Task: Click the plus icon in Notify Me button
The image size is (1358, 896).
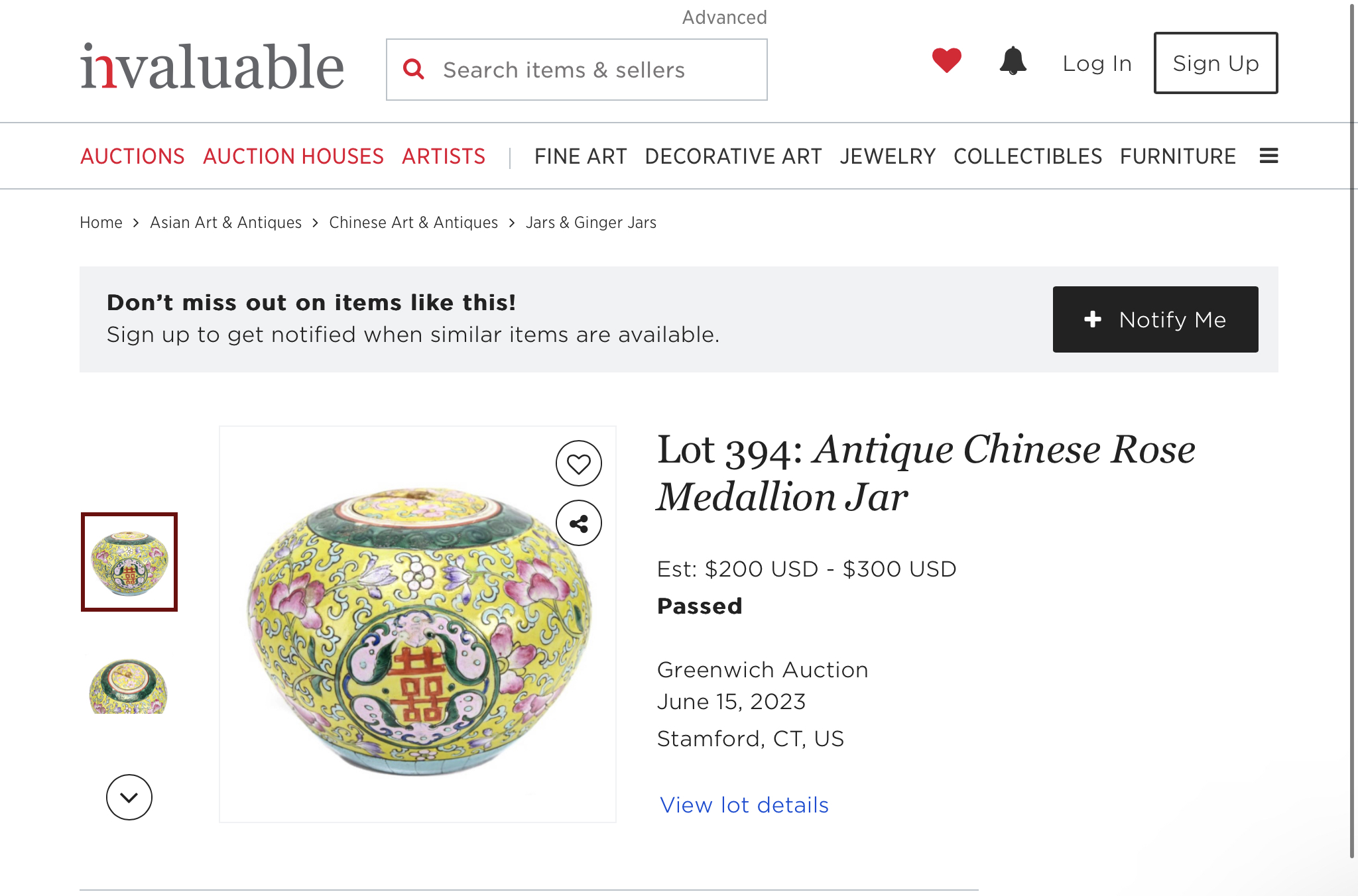Action: click(x=1093, y=319)
